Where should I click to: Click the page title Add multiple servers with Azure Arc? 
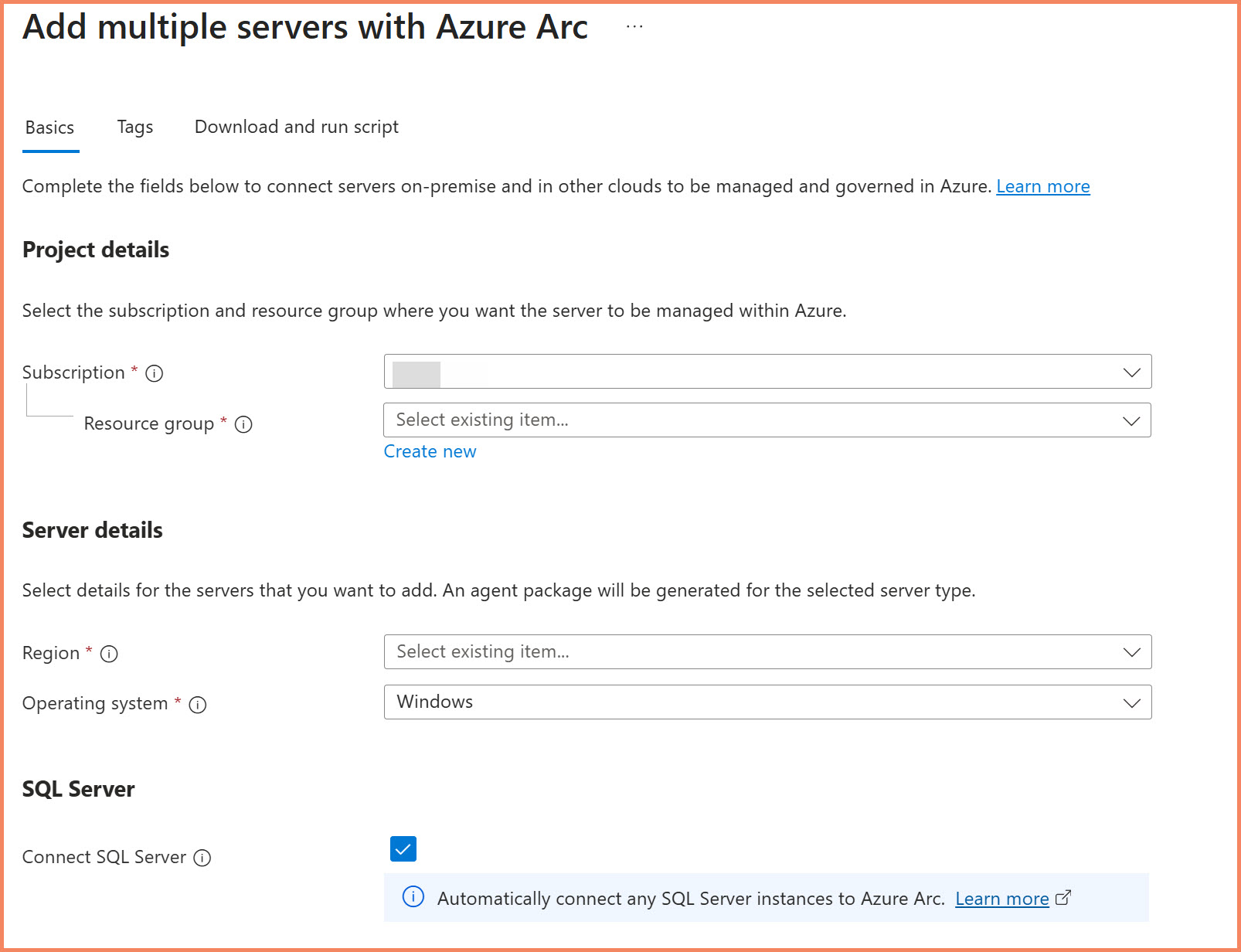point(305,27)
